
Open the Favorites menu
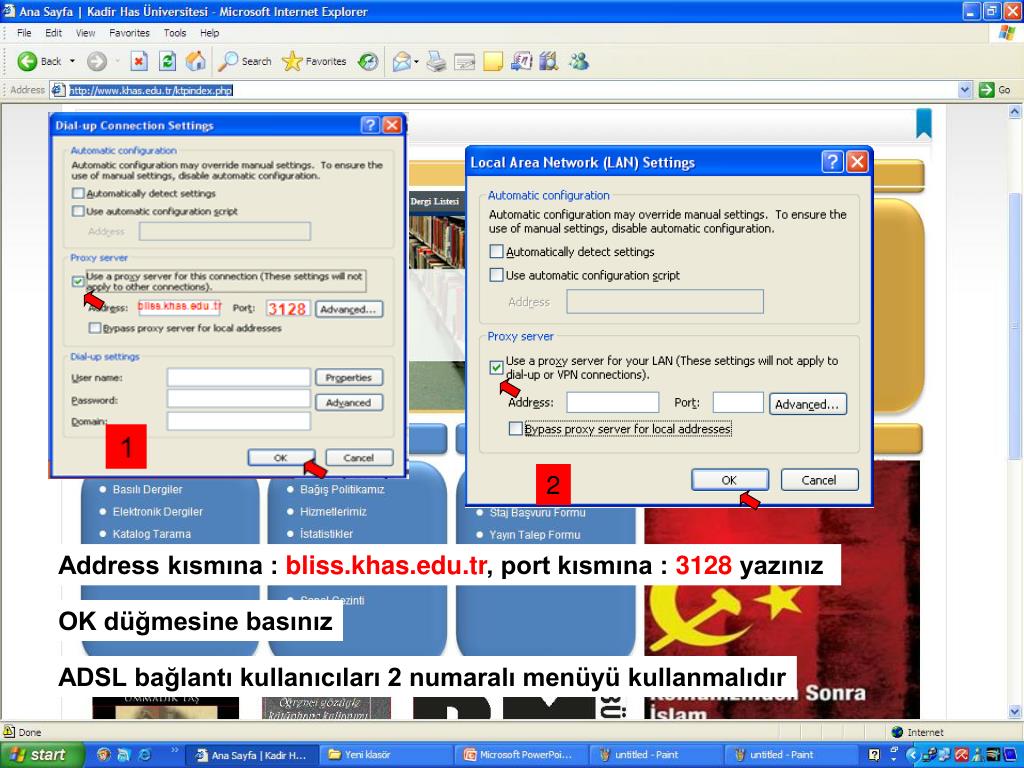tap(129, 33)
